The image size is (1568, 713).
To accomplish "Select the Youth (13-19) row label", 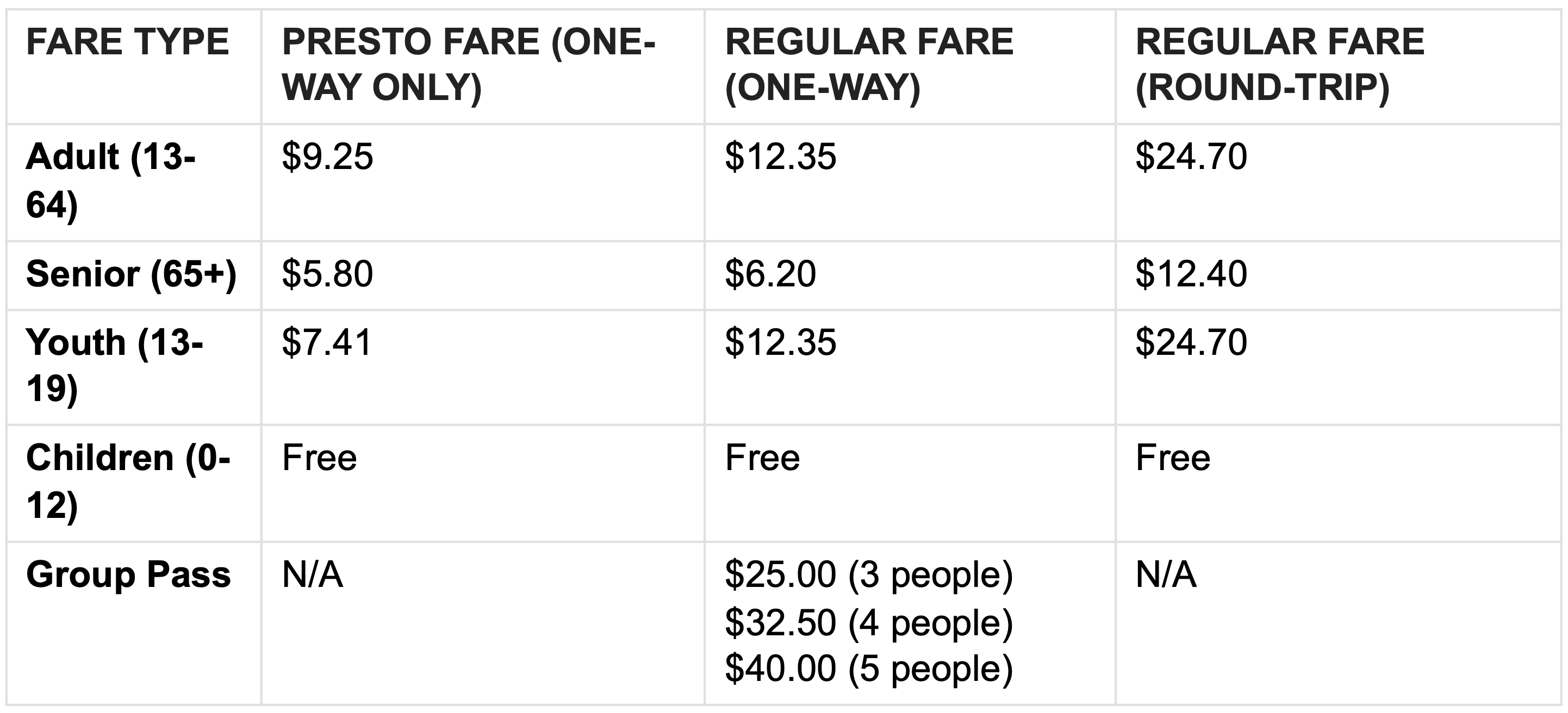I will click(x=114, y=366).
